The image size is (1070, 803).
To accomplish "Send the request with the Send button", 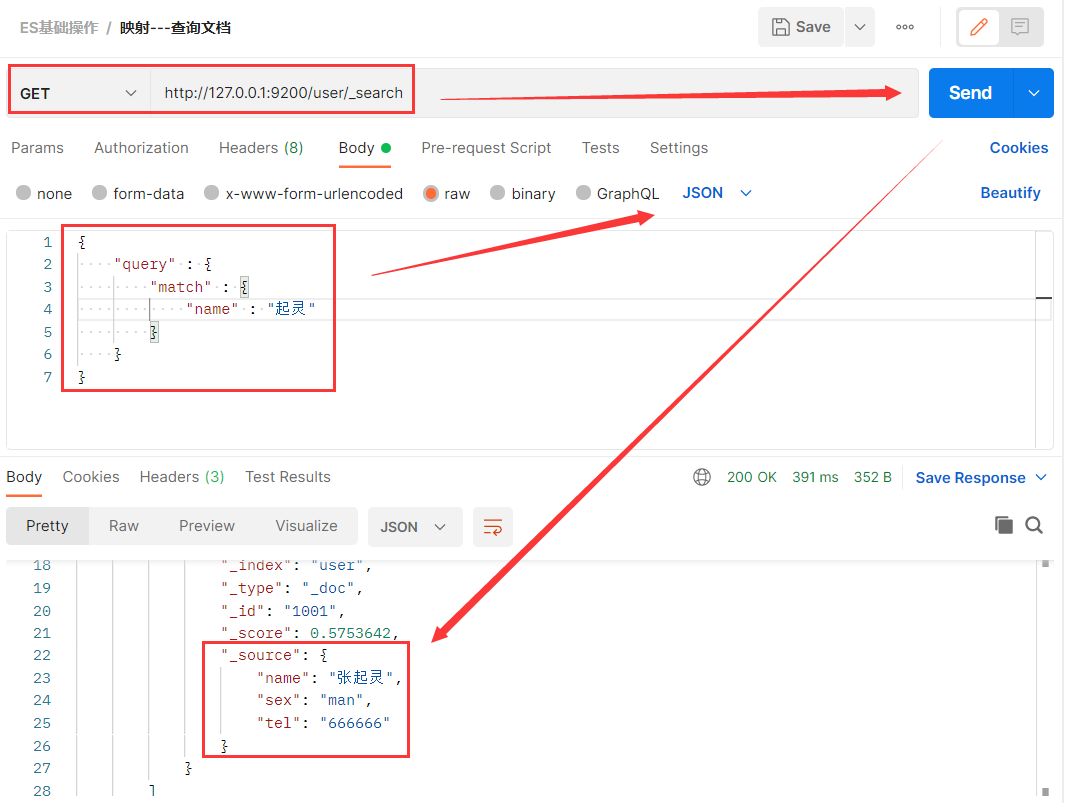I will pos(970,93).
